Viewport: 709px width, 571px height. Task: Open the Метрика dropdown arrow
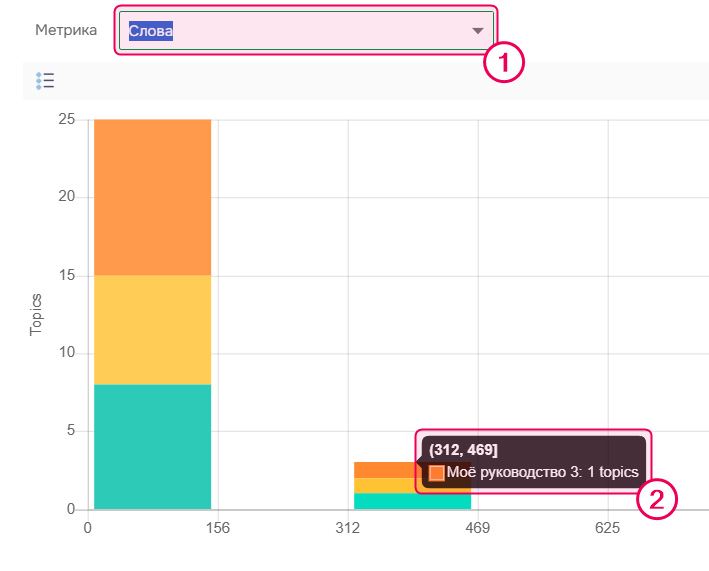tap(477, 31)
